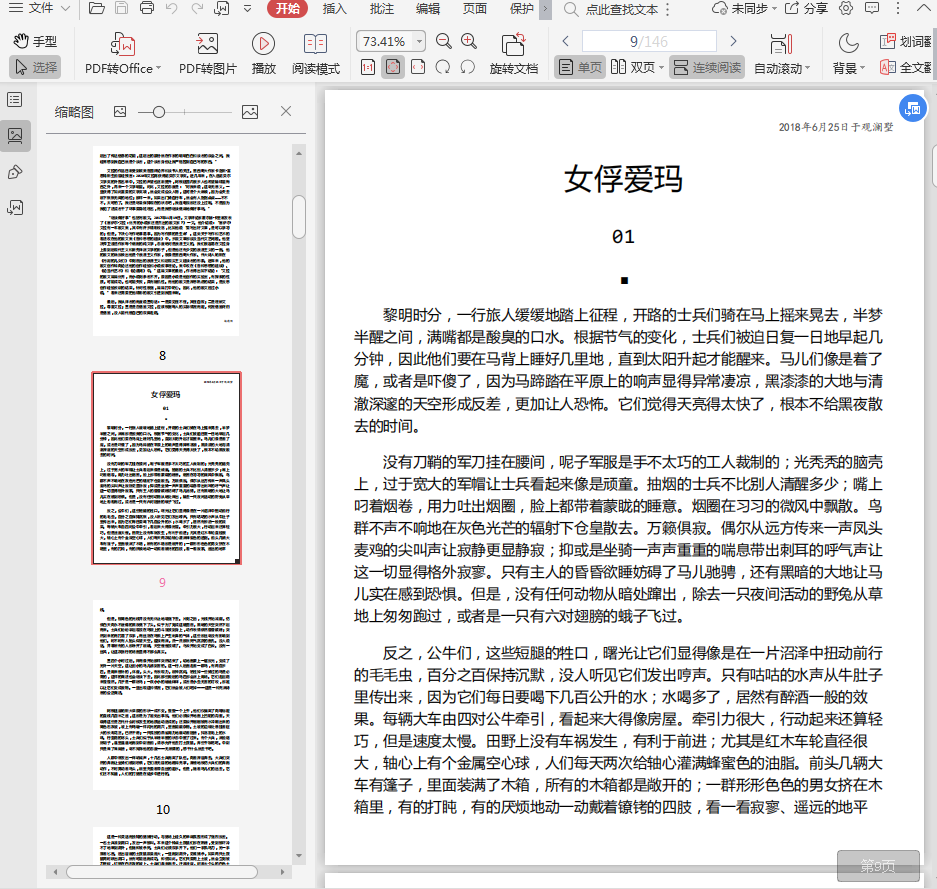Toggle the fit page icon

click(x=393, y=67)
